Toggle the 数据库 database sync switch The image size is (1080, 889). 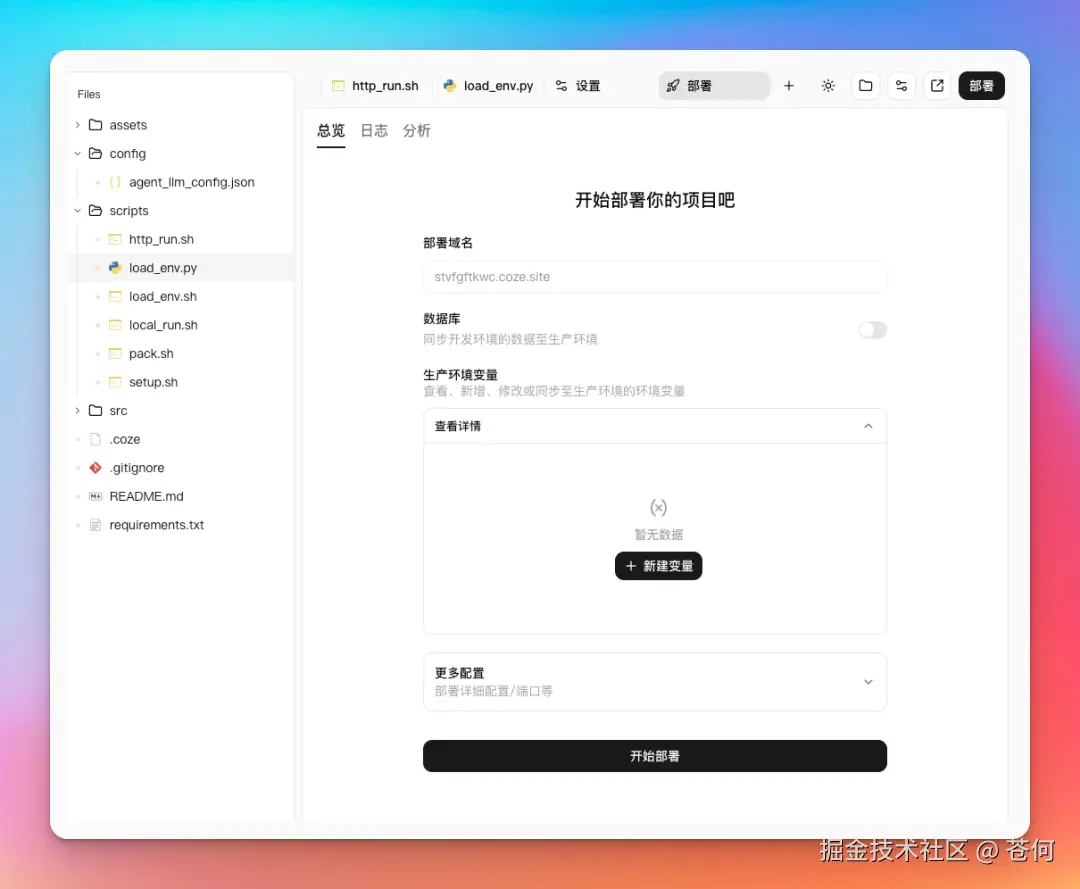point(872,329)
